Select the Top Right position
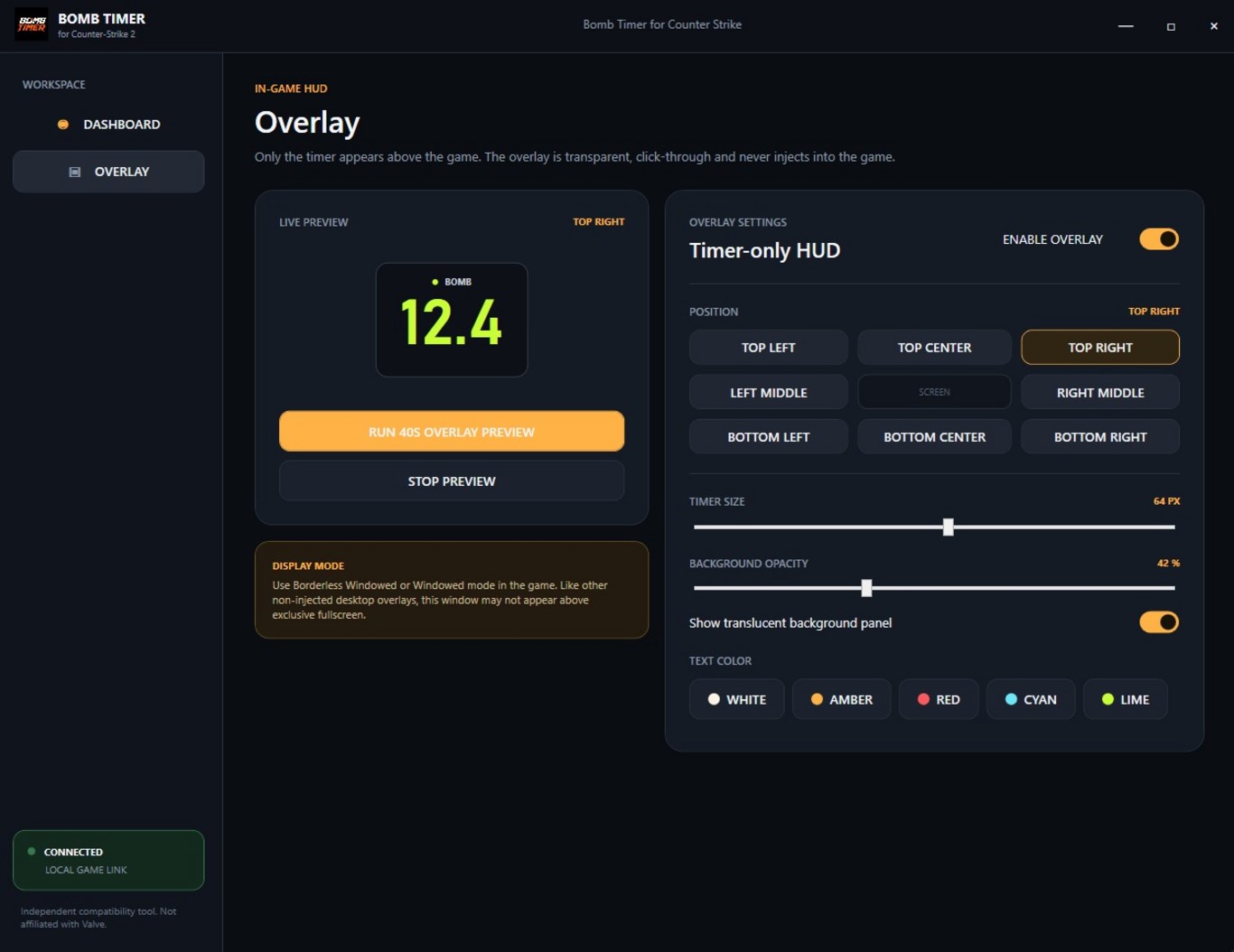The height and width of the screenshot is (952, 1234). point(1100,348)
